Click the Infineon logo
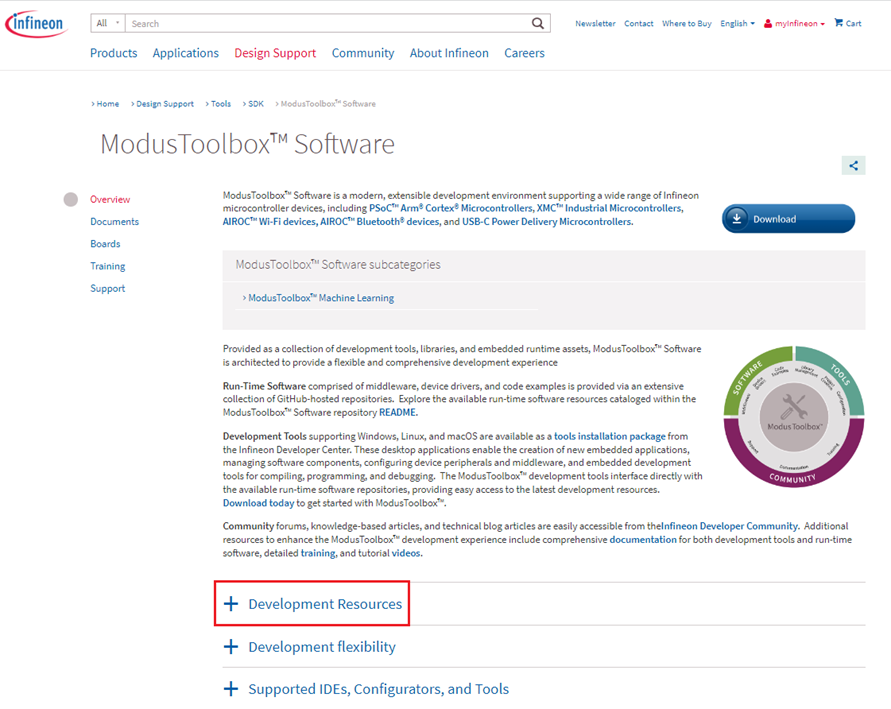Screen dimensions: 891x709 pos(35,23)
